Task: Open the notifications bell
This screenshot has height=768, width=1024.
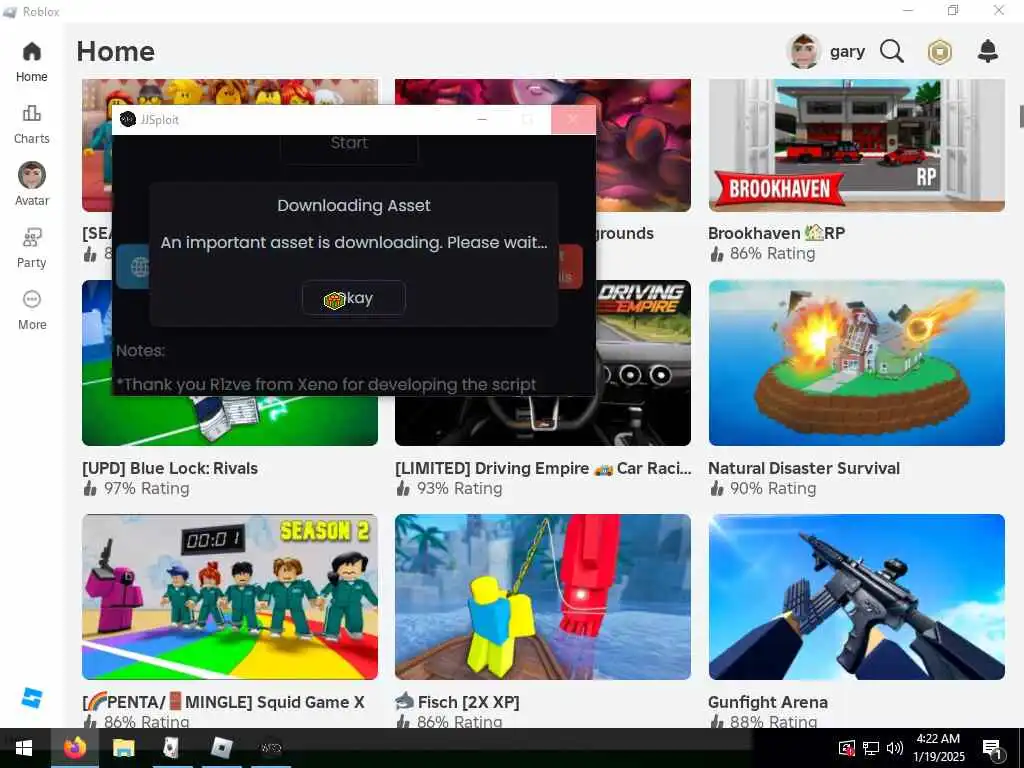Action: click(x=987, y=51)
